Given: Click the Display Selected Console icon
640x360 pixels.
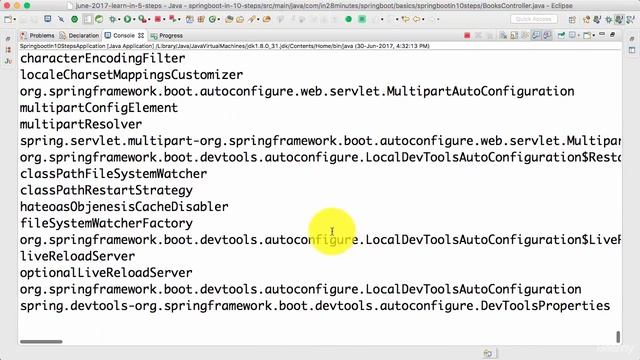Looking at the screenshot, I should coord(573,35).
